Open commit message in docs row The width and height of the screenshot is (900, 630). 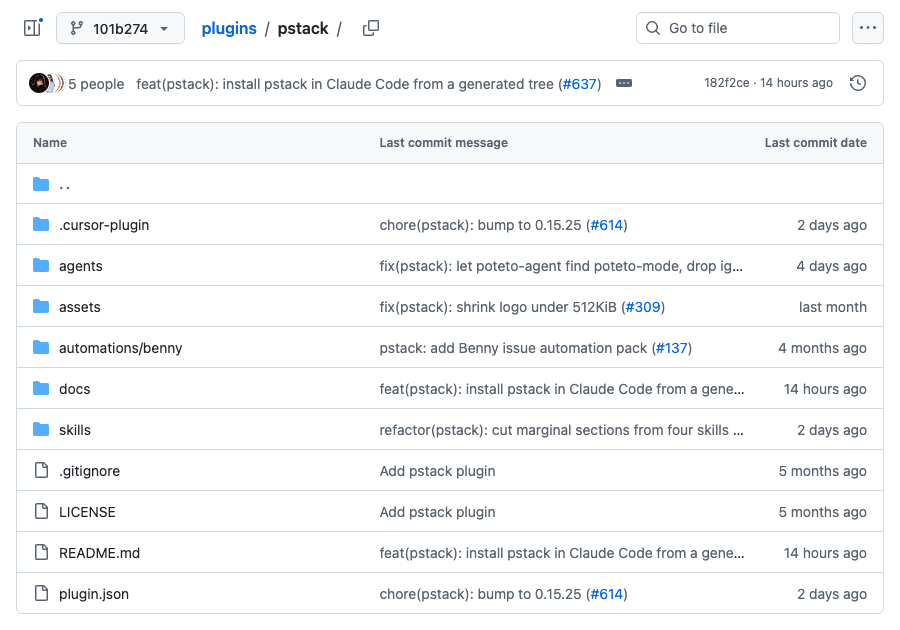[561, 389]
